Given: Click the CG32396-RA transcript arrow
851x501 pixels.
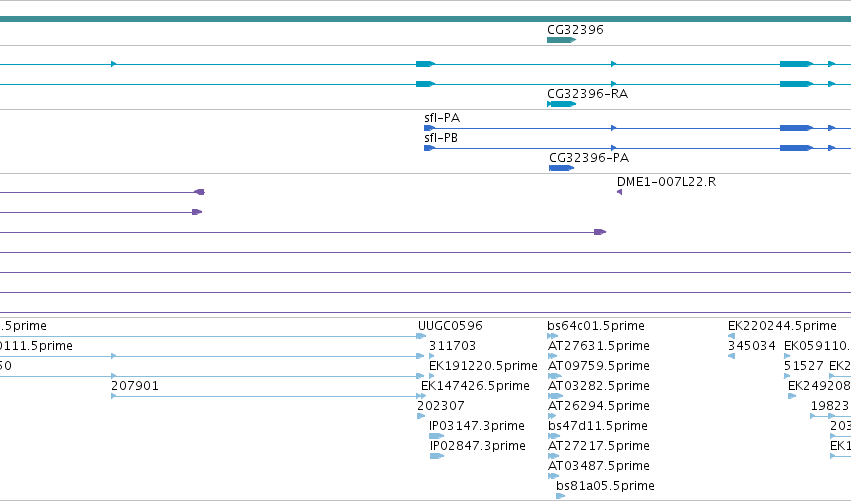Looking at the screenshot, I should coord(561,104).
